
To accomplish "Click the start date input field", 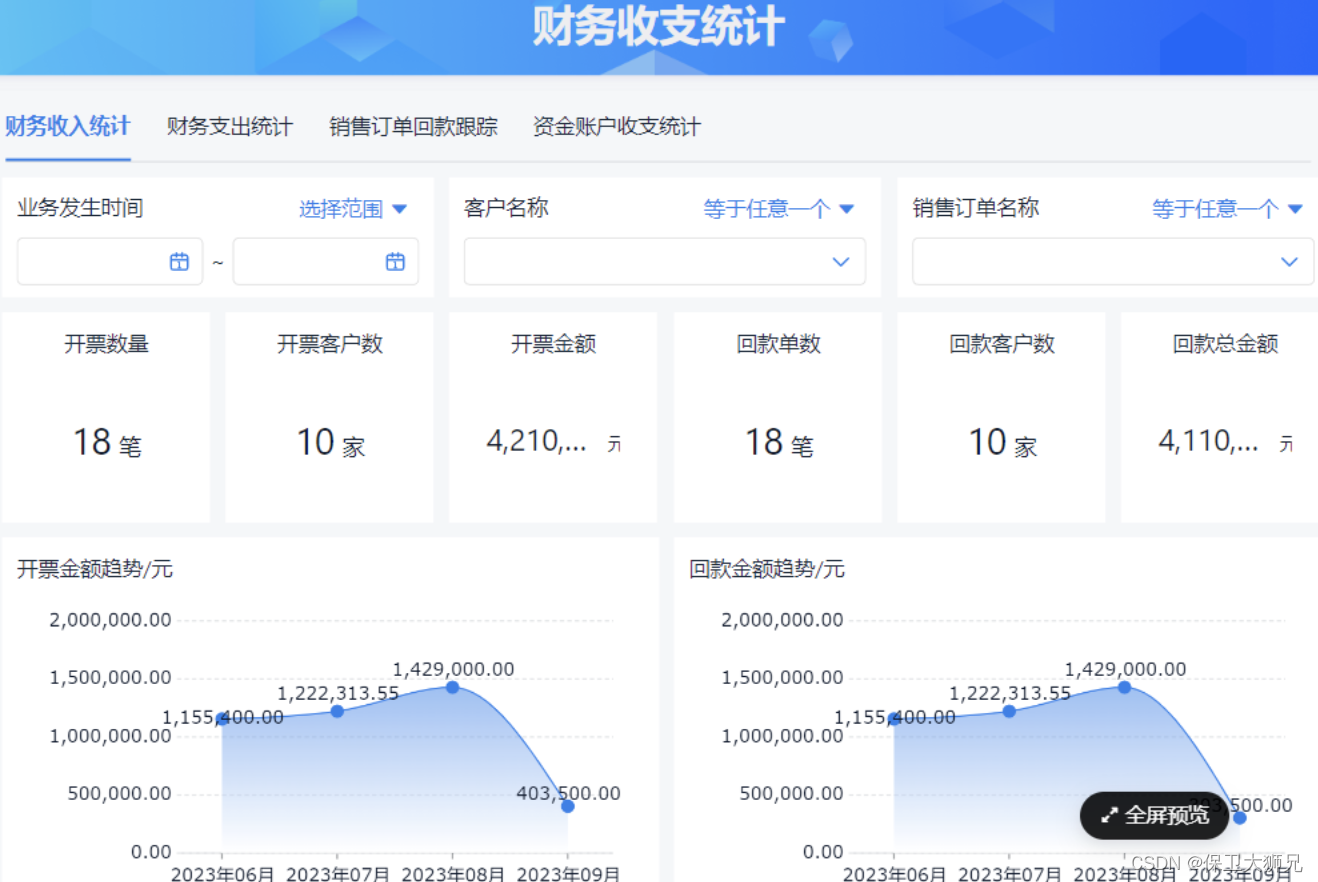I will [110, 262].
